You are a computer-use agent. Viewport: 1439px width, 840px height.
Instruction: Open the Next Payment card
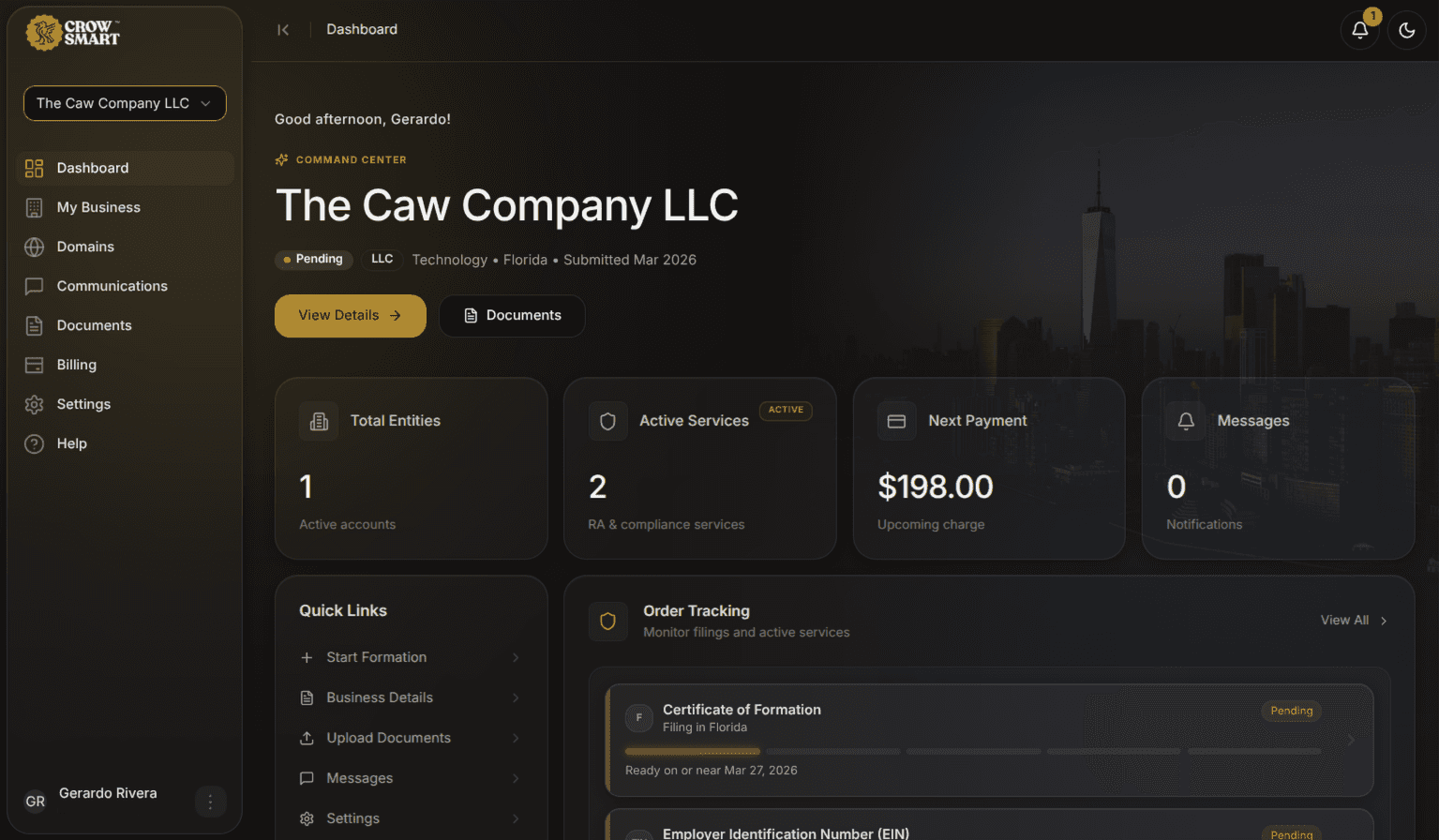tap(988, 469)
